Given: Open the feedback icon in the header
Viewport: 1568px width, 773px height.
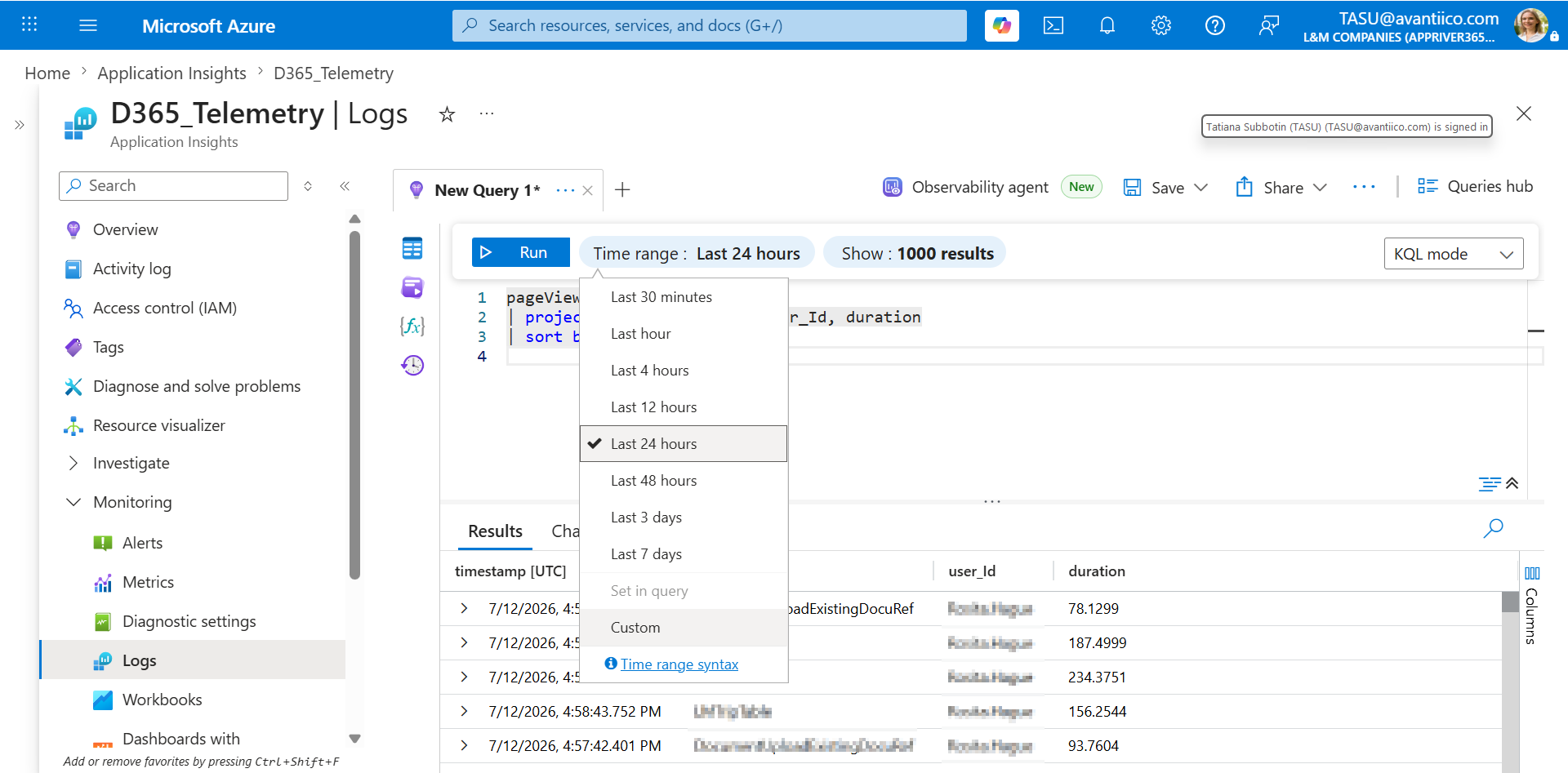Looking at the screenshot, I should (x=1268, y=25).
